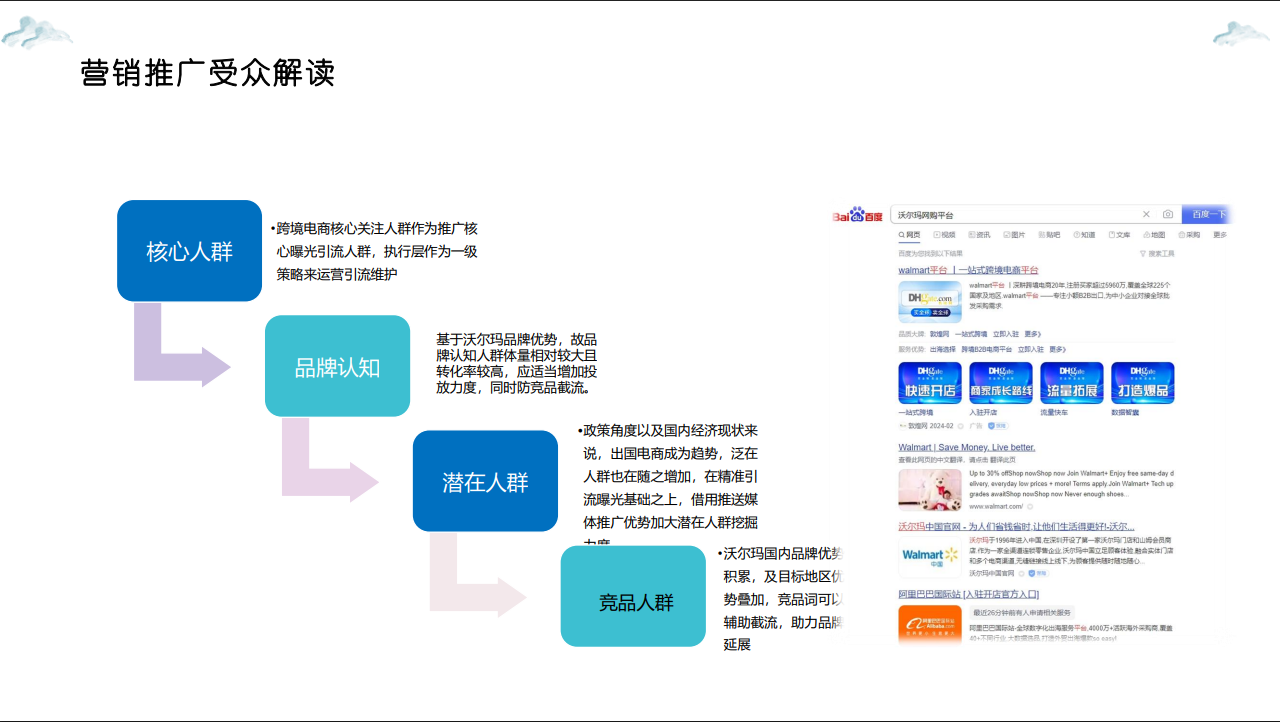Switch to the 文库 tab
Image resolution: width=1280 pixels, height=722 pixels.
pos(1120,235)
